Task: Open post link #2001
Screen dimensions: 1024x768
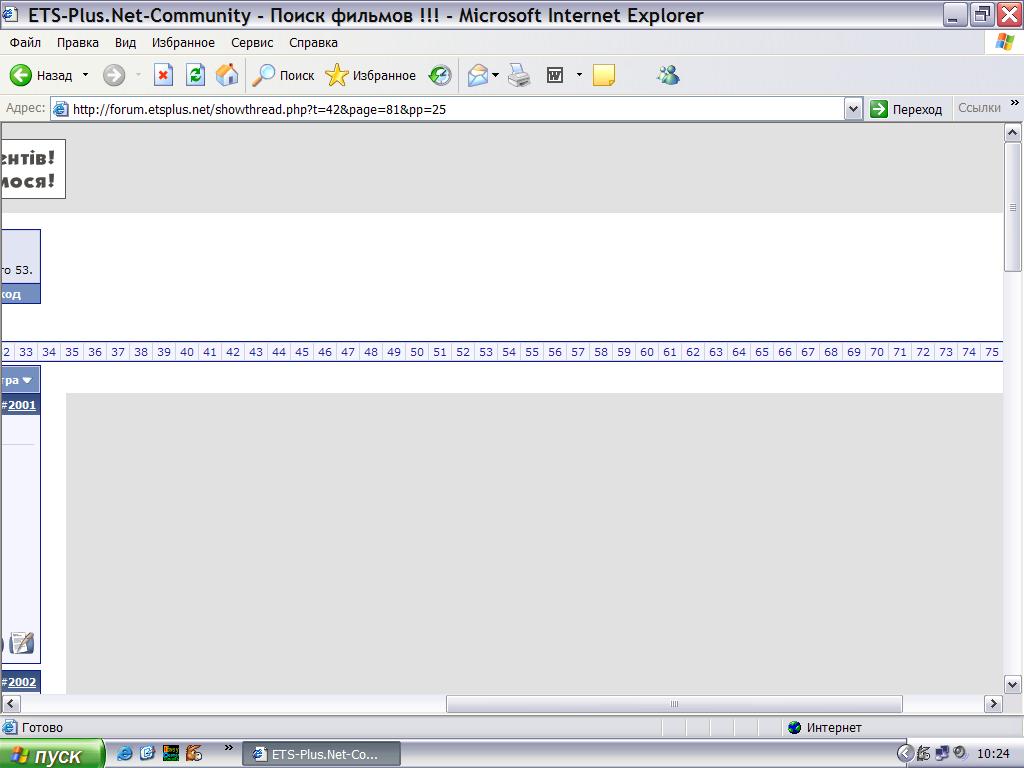Action: coord(22,405)
